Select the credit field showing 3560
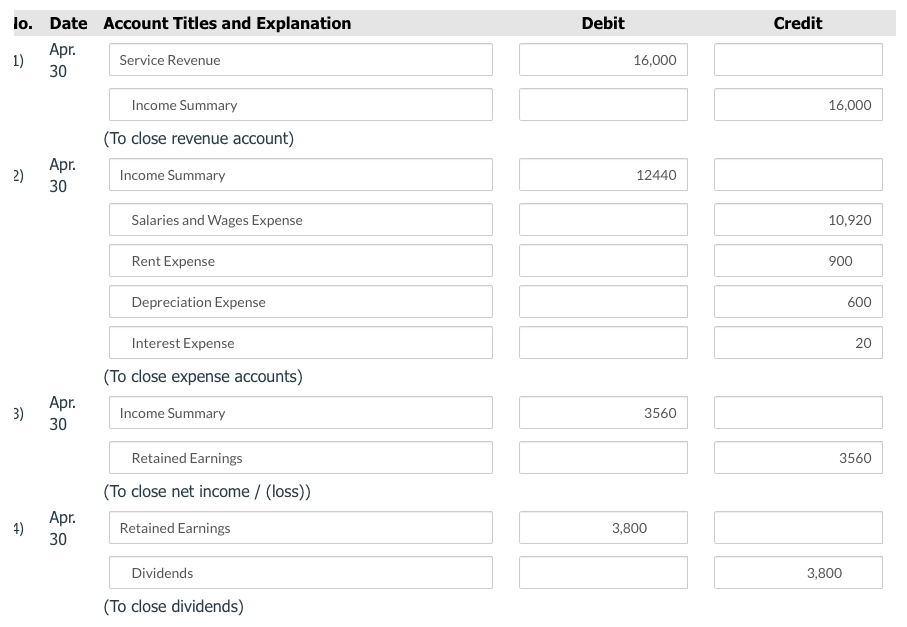 pos(798,458)
